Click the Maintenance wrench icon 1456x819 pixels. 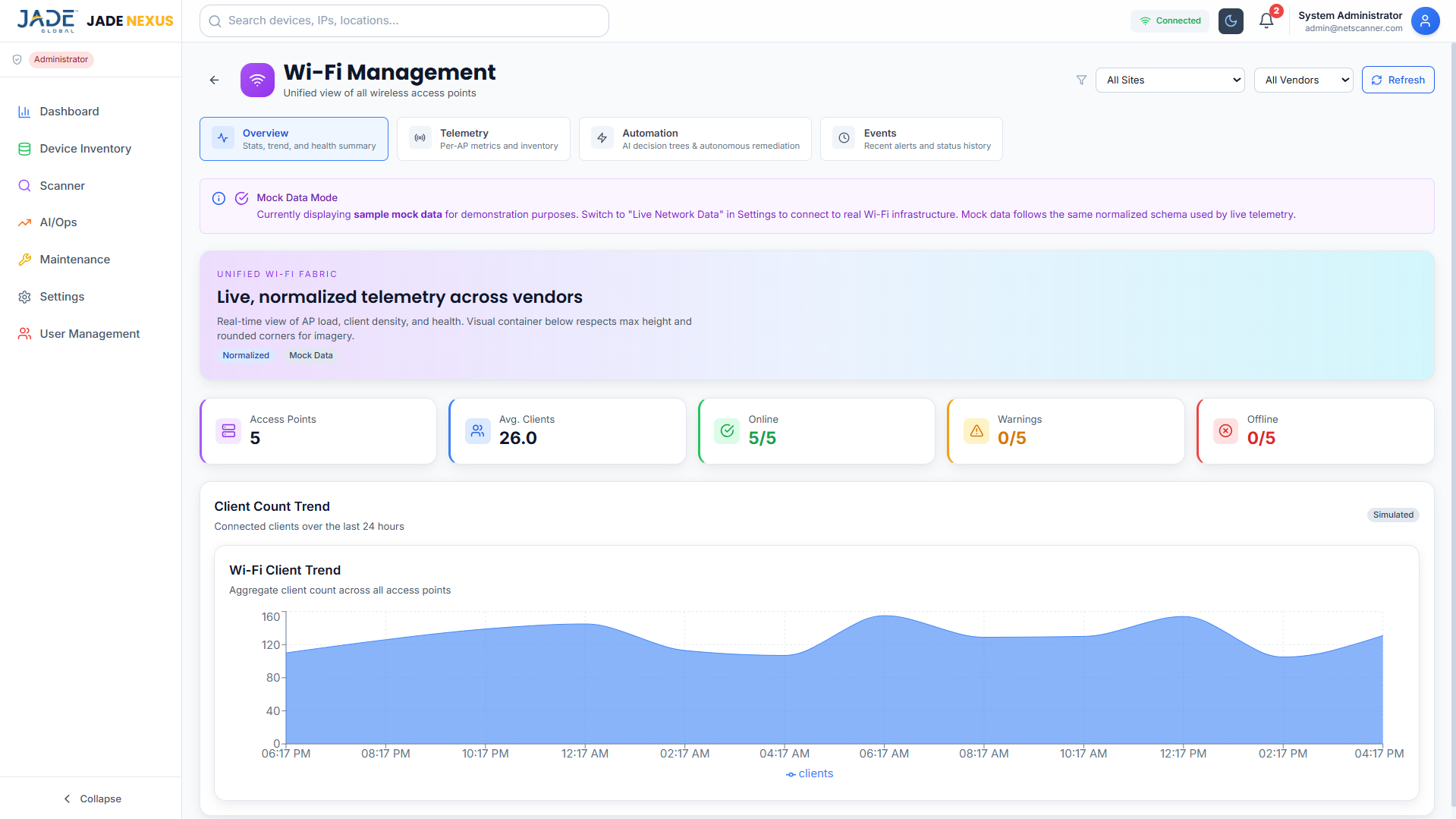[x=24, y=260]
